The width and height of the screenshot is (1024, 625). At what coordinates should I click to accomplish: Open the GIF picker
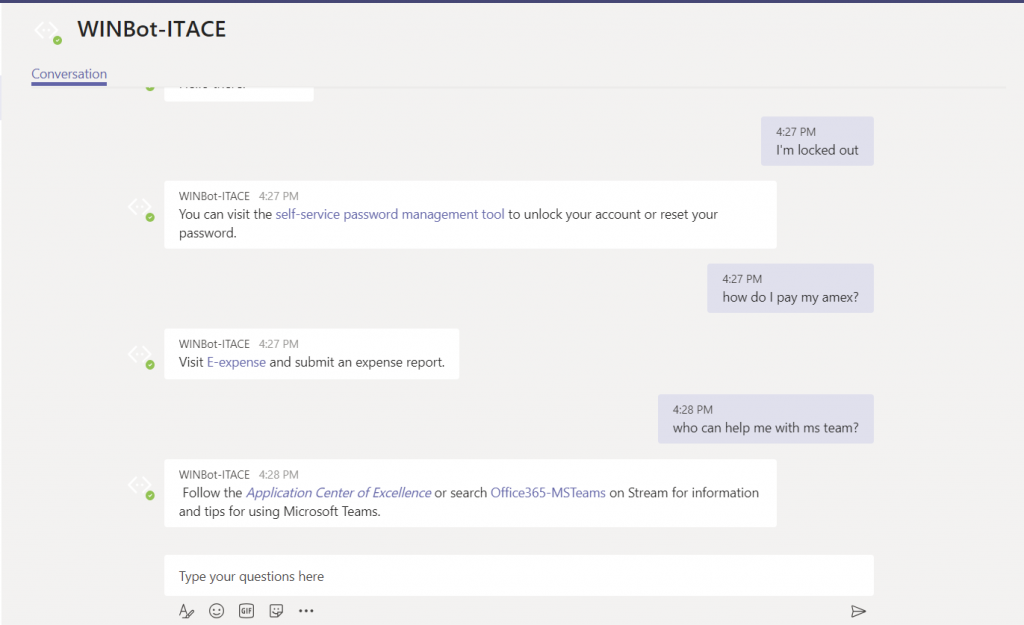click(x=246, y=611)
